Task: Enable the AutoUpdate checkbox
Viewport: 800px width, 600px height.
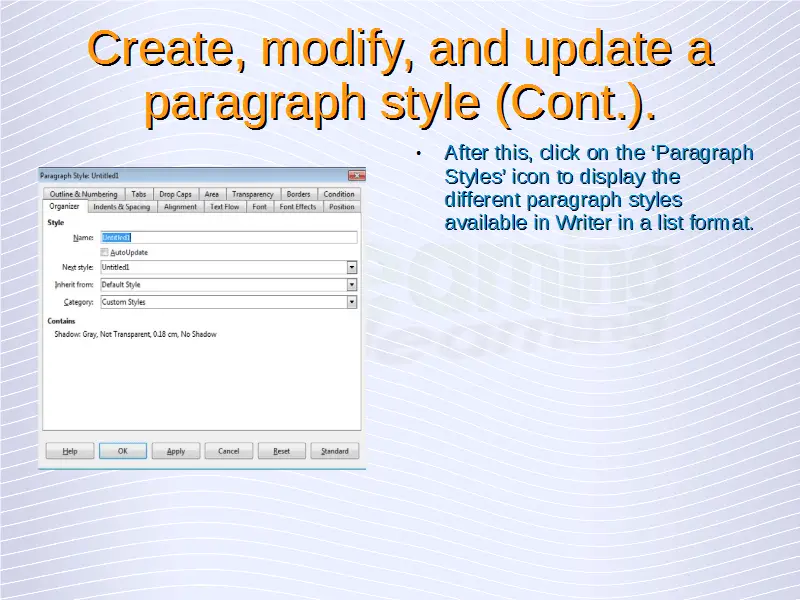Action: point(105,253)
